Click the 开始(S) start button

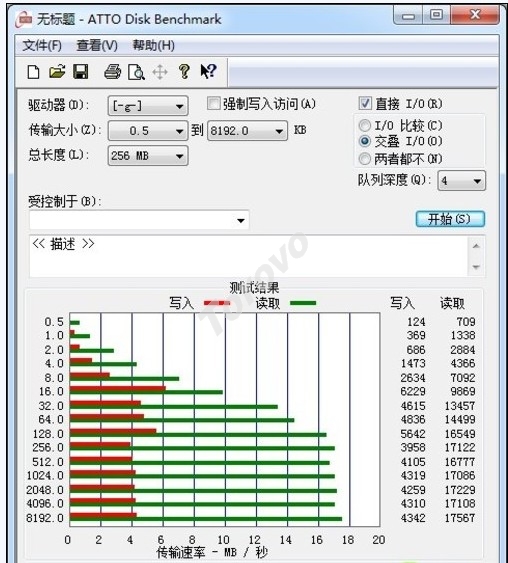[x=450, y=219]
